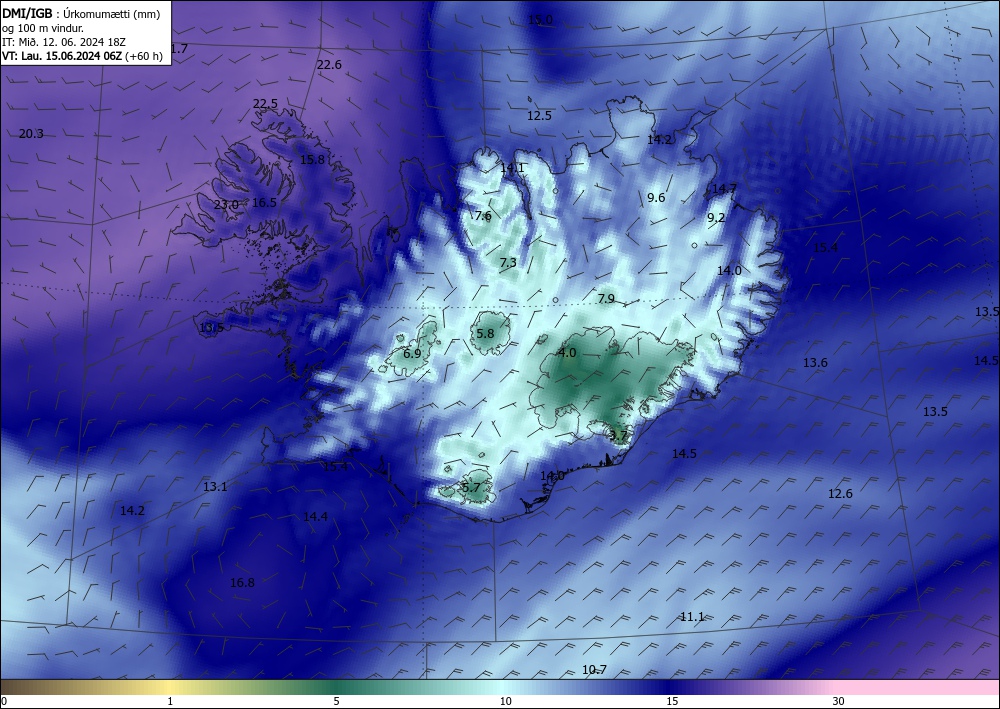This screenshot has height=709, width=1000.
Task: Click the 6.9 value on the glacier
Action: (413, 354)
